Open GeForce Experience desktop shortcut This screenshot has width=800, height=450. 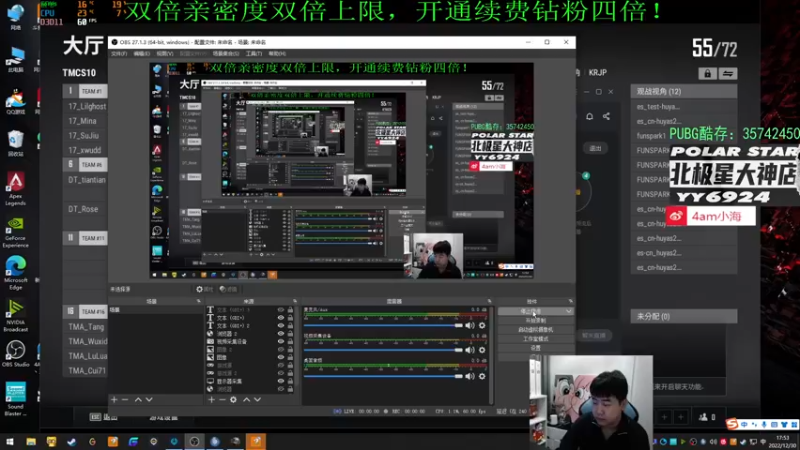(x=15, y=232)
